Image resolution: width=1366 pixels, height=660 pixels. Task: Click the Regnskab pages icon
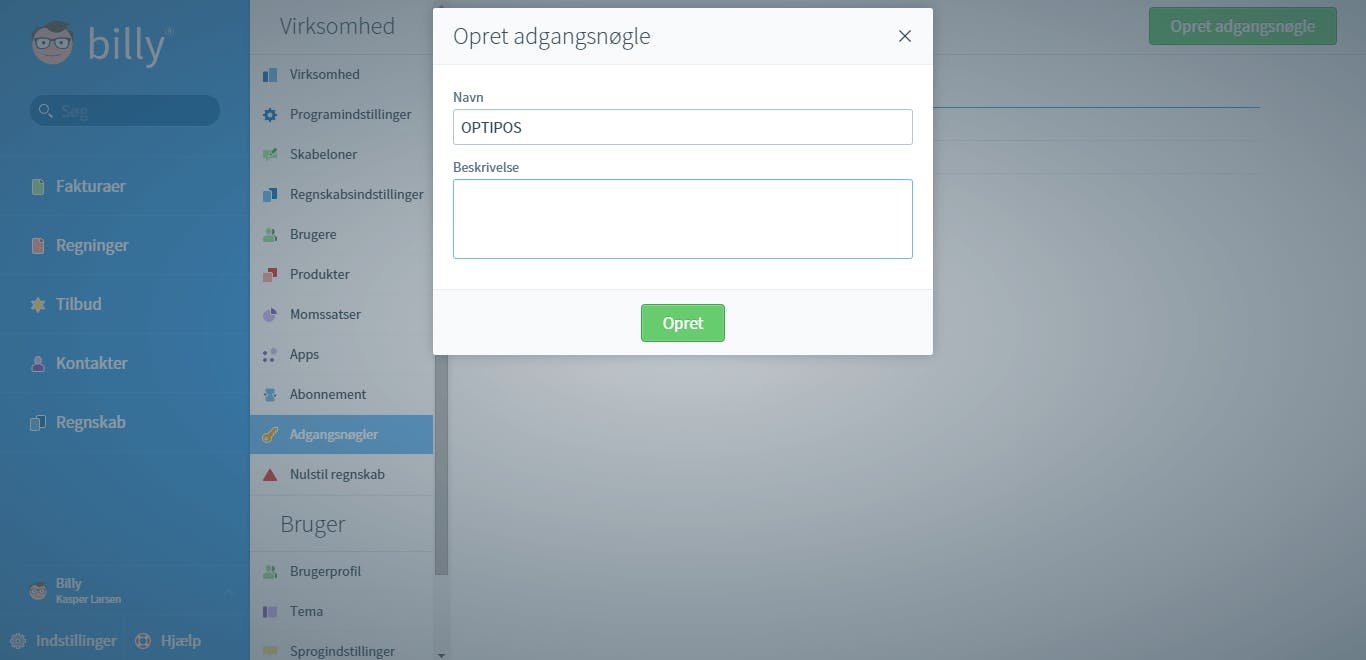coord(38,423)
